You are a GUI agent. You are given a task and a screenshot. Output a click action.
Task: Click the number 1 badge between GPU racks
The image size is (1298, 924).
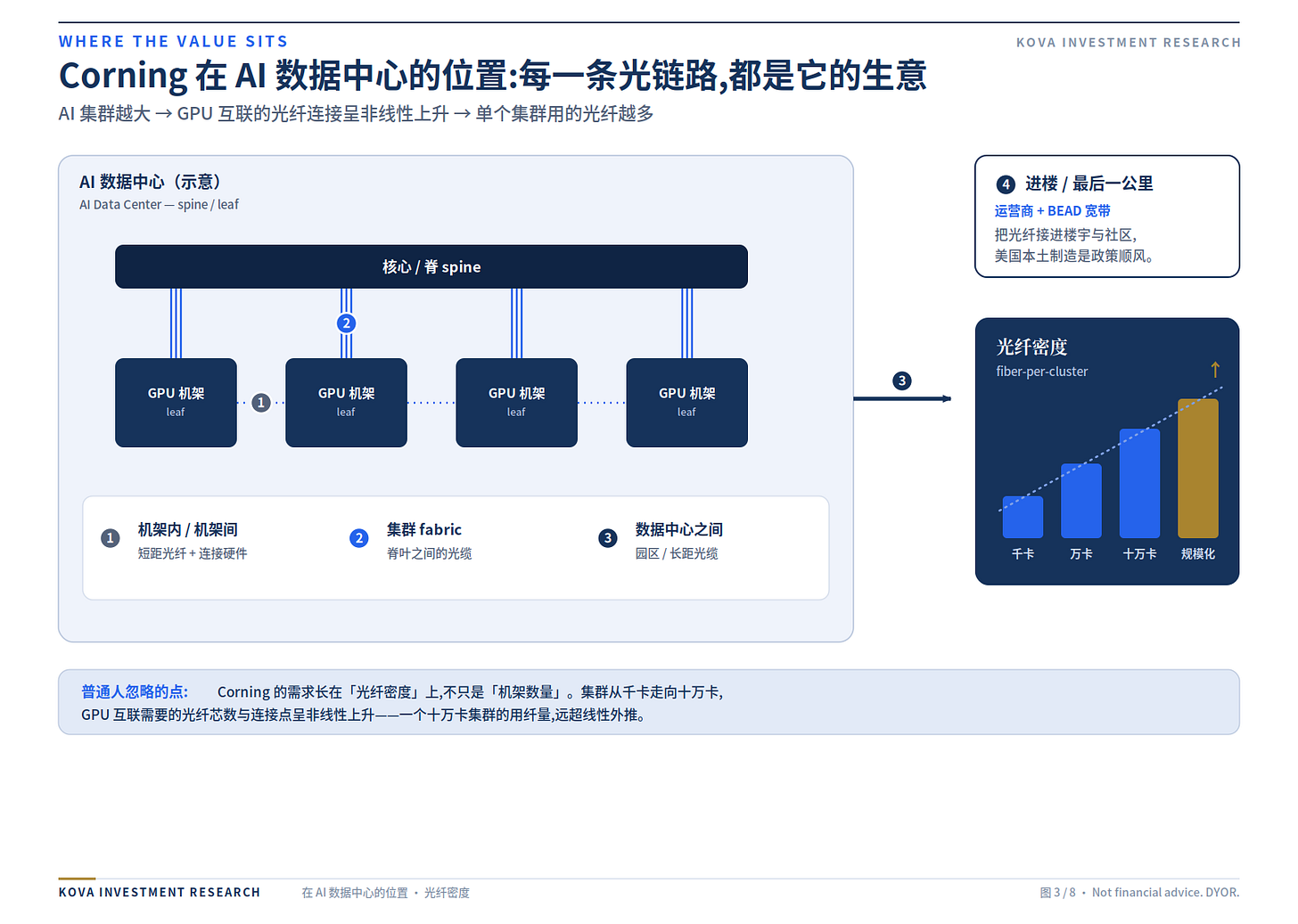point(260,403)
